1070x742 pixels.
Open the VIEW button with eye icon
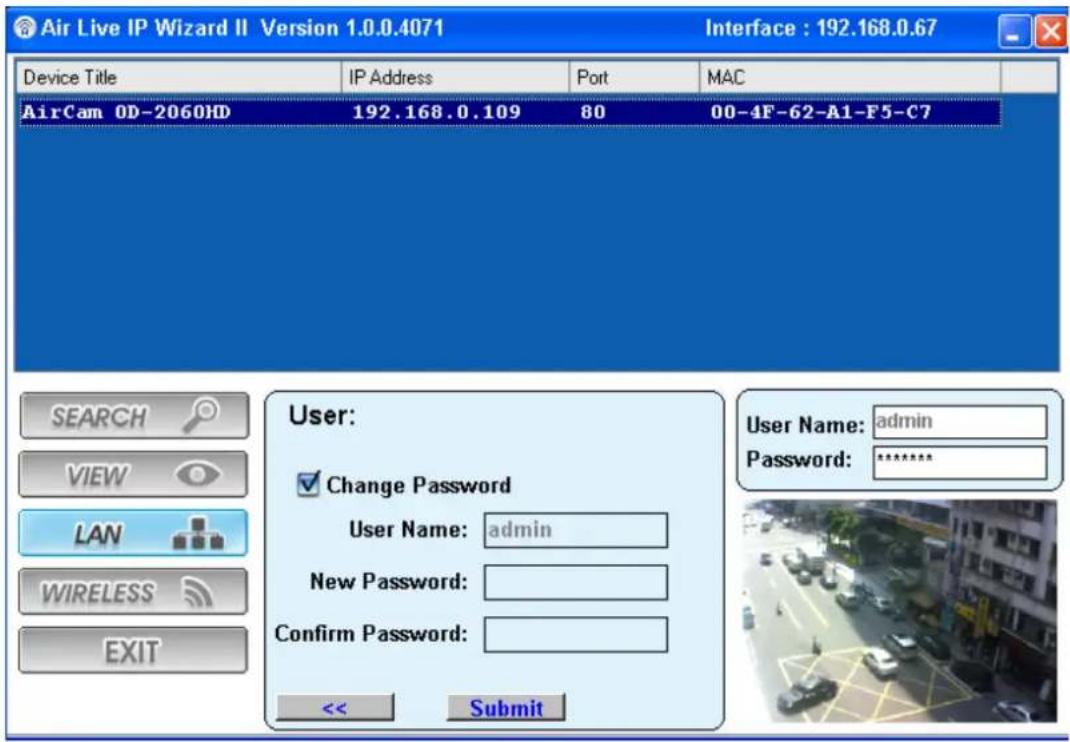[x=133, y=474]
